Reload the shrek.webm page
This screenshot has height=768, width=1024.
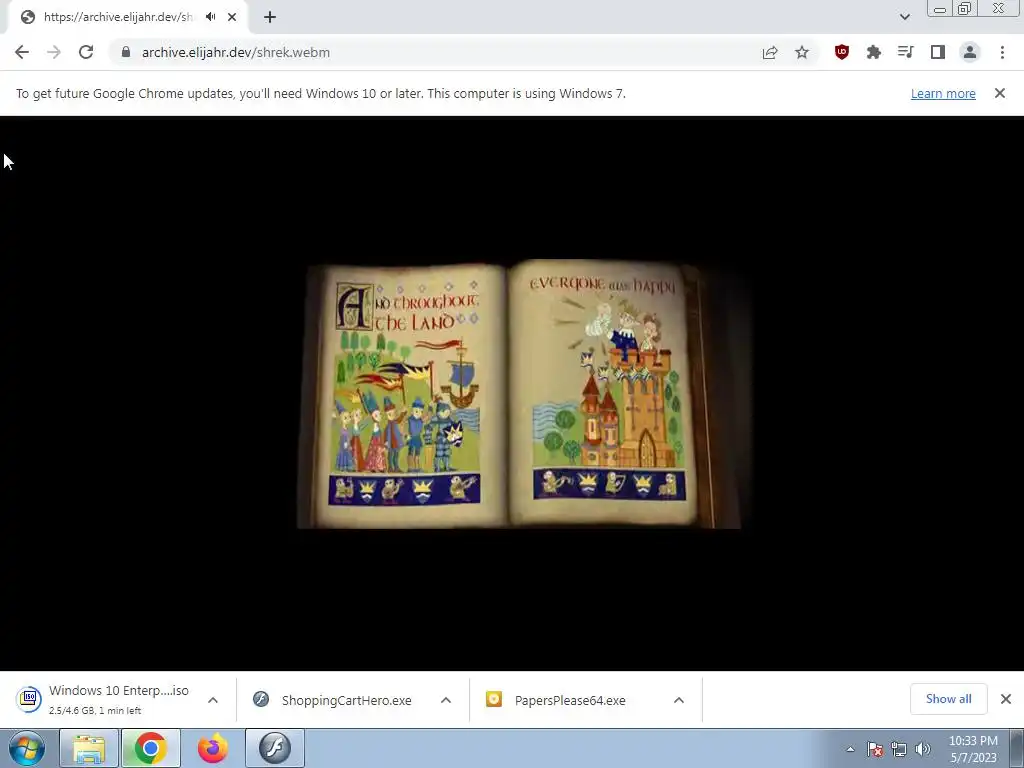(86, 52)
